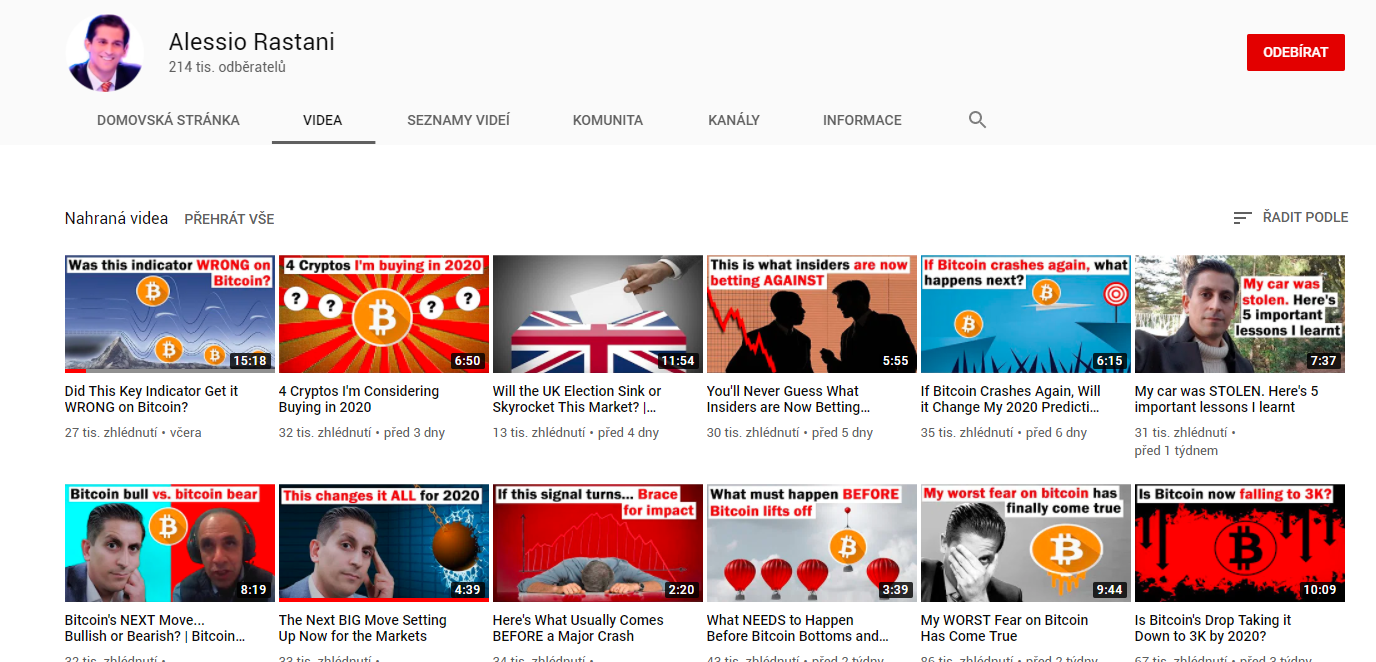1376x662 pixels.
Task: Open thumbnail 'If this signal turns... Brace for impact'
Action: click(x=598, y=543)
